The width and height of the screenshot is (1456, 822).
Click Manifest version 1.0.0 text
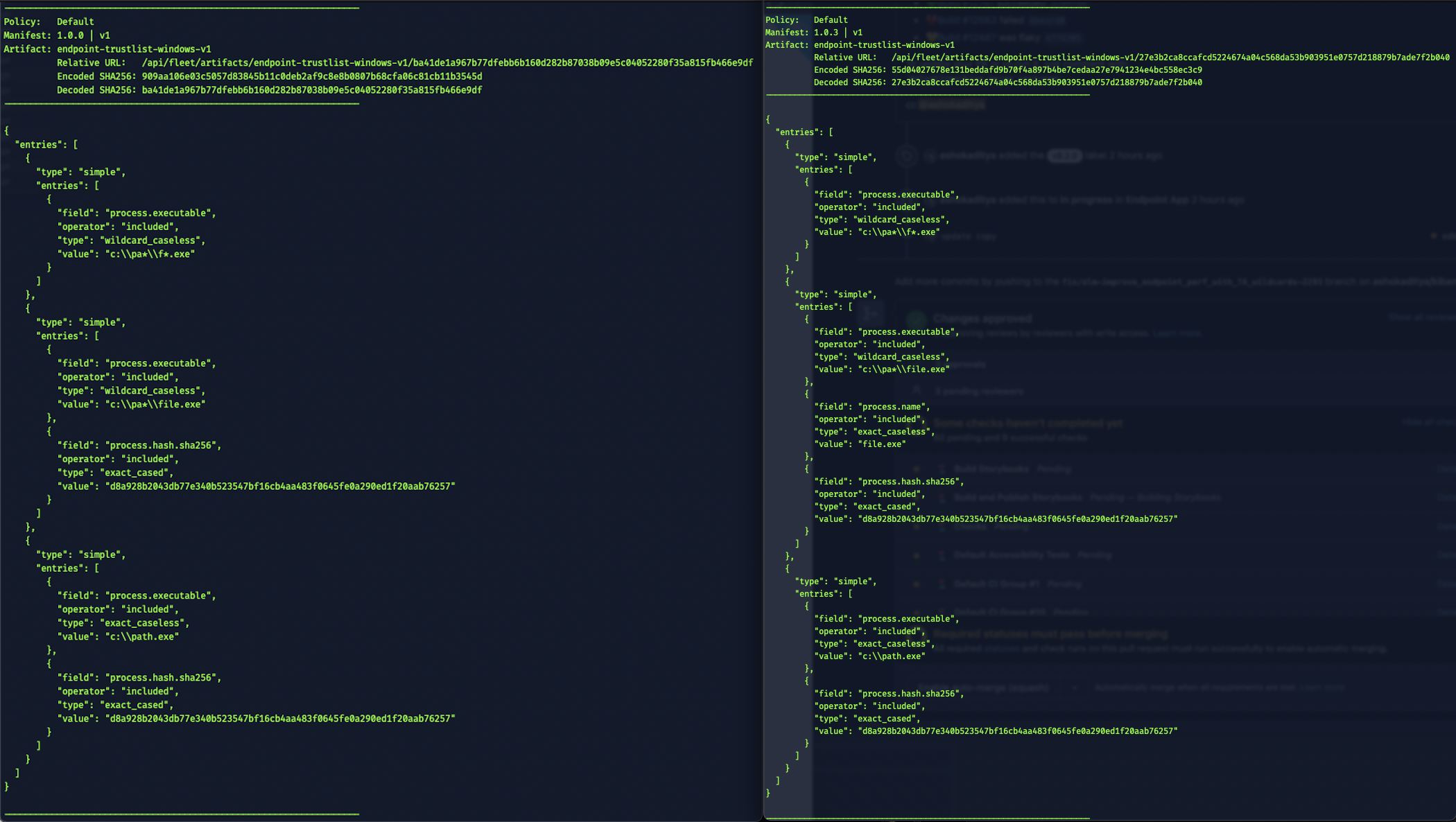pyautogui.click(x=70, y=35)
